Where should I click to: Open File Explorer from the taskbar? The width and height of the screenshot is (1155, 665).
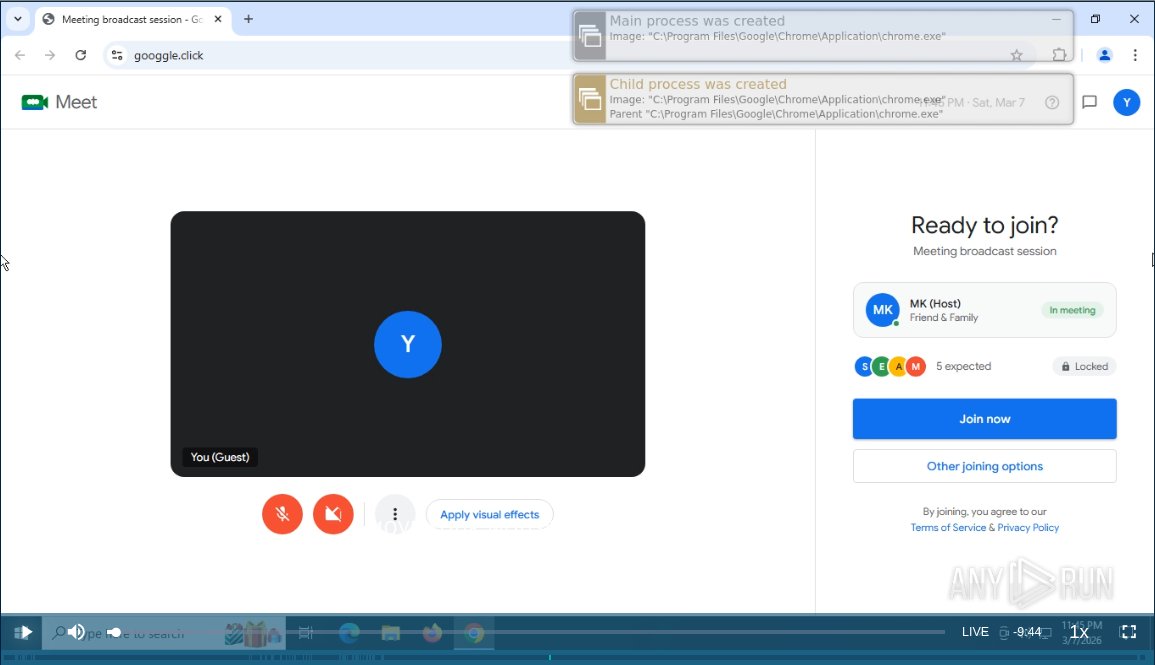pyautogui.click(x=390, y=633)
